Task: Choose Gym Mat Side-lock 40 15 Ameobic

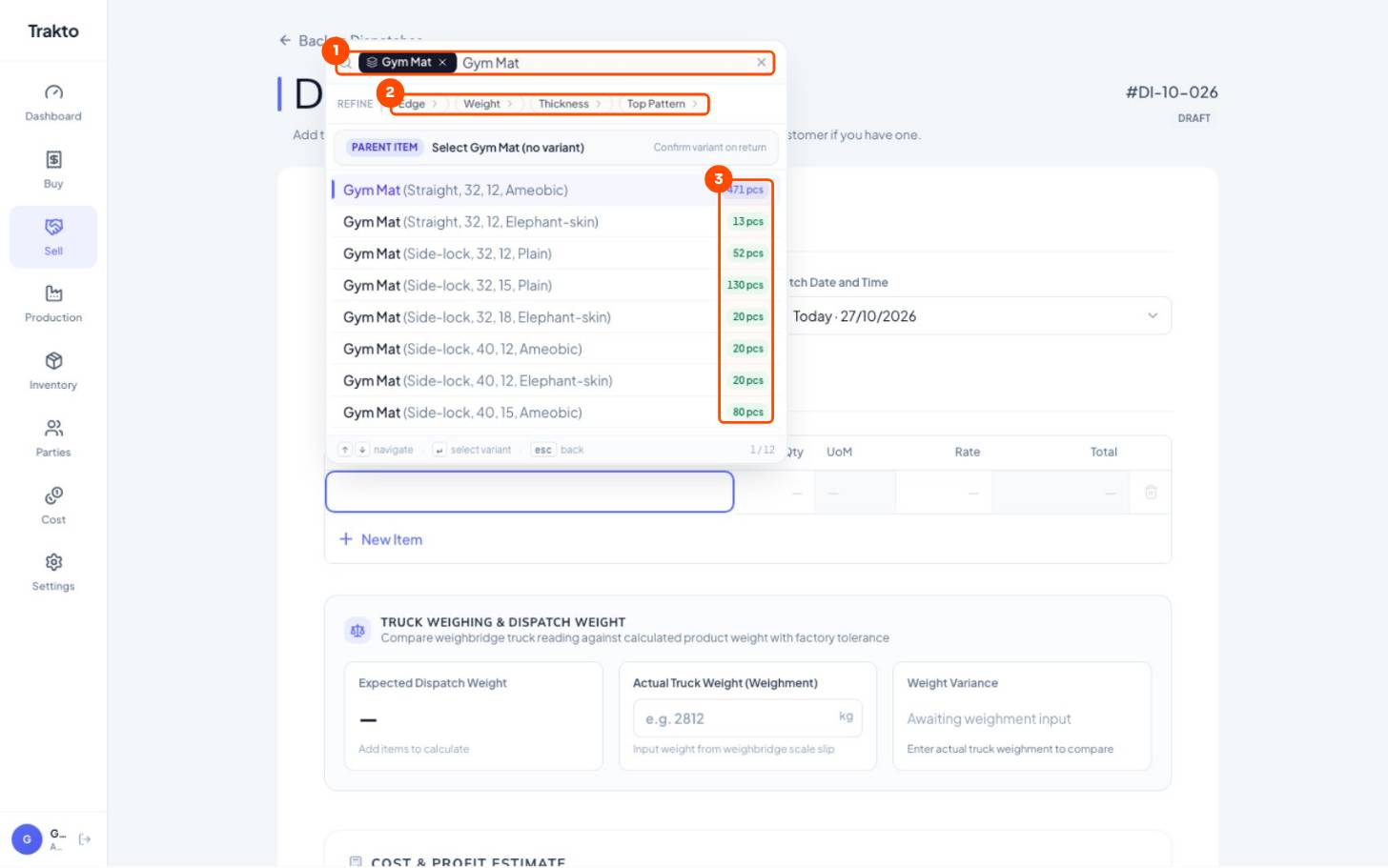Action: pyautogui.click(x=557, y=413)
